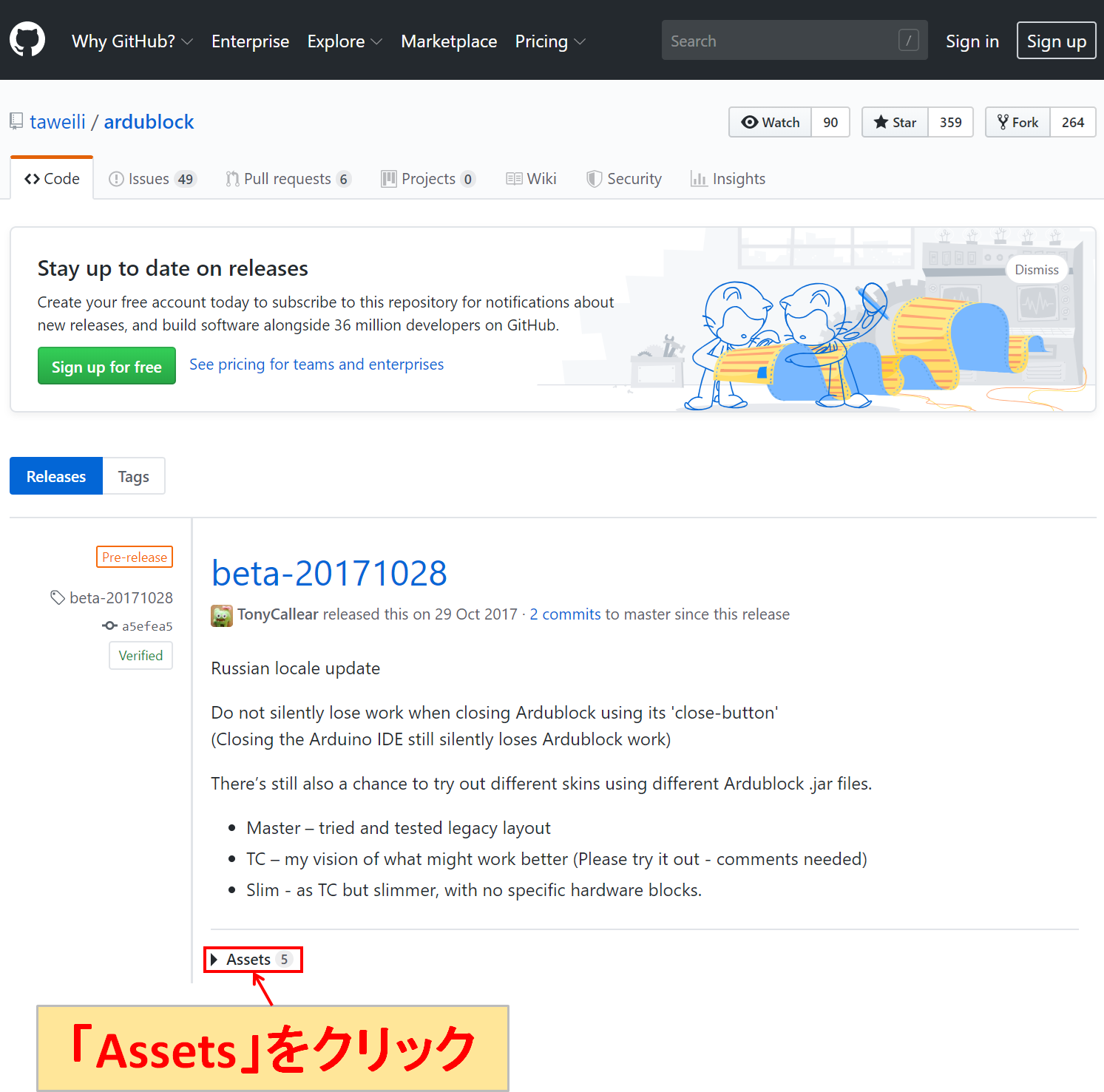Image resolution: width=1104 pixels, height=1092 pixels.
Task: Click the green Sign up for free button
Action: click(106, 366)
